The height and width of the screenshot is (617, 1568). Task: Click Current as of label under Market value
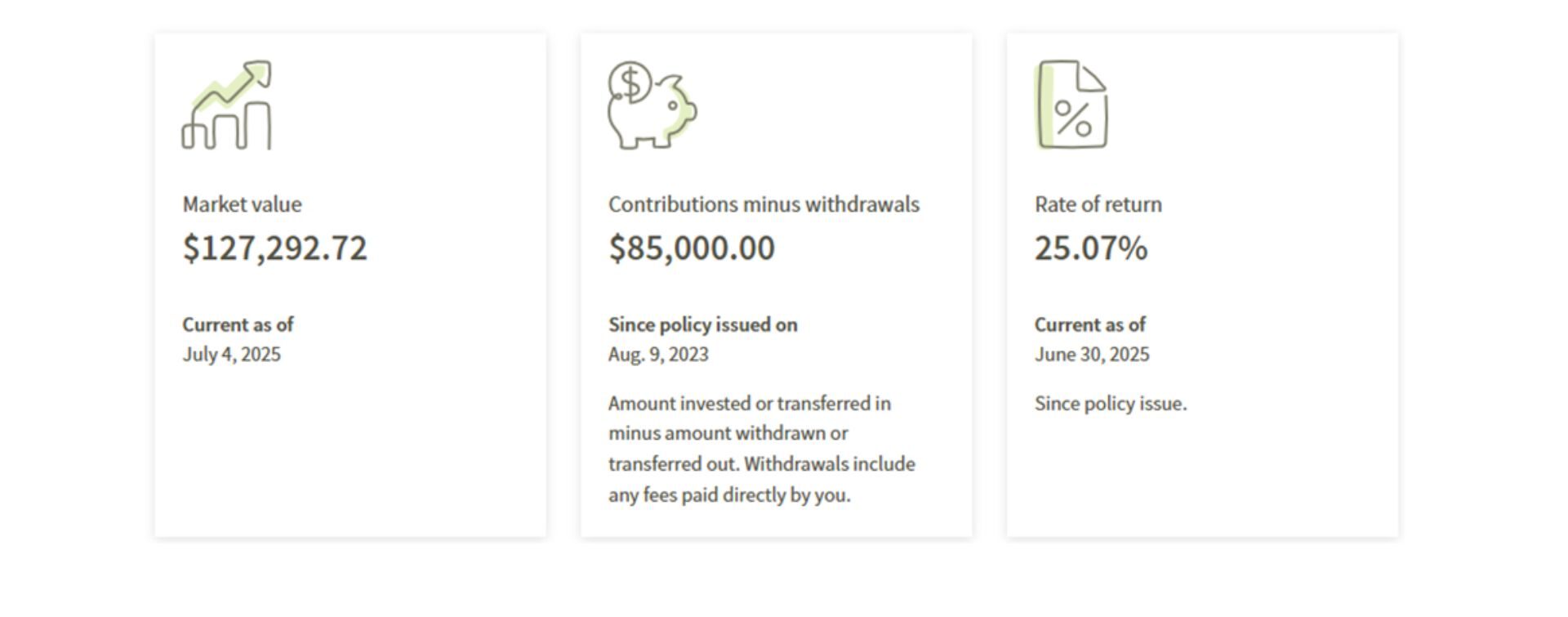point(238,325)
